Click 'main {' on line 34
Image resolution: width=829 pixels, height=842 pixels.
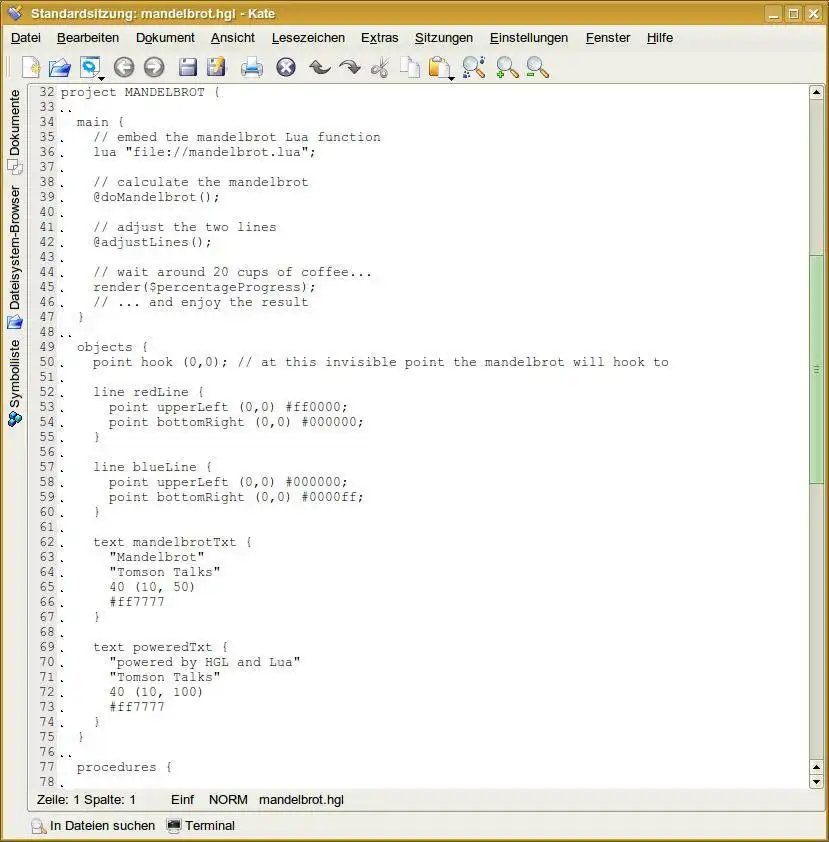100,122
